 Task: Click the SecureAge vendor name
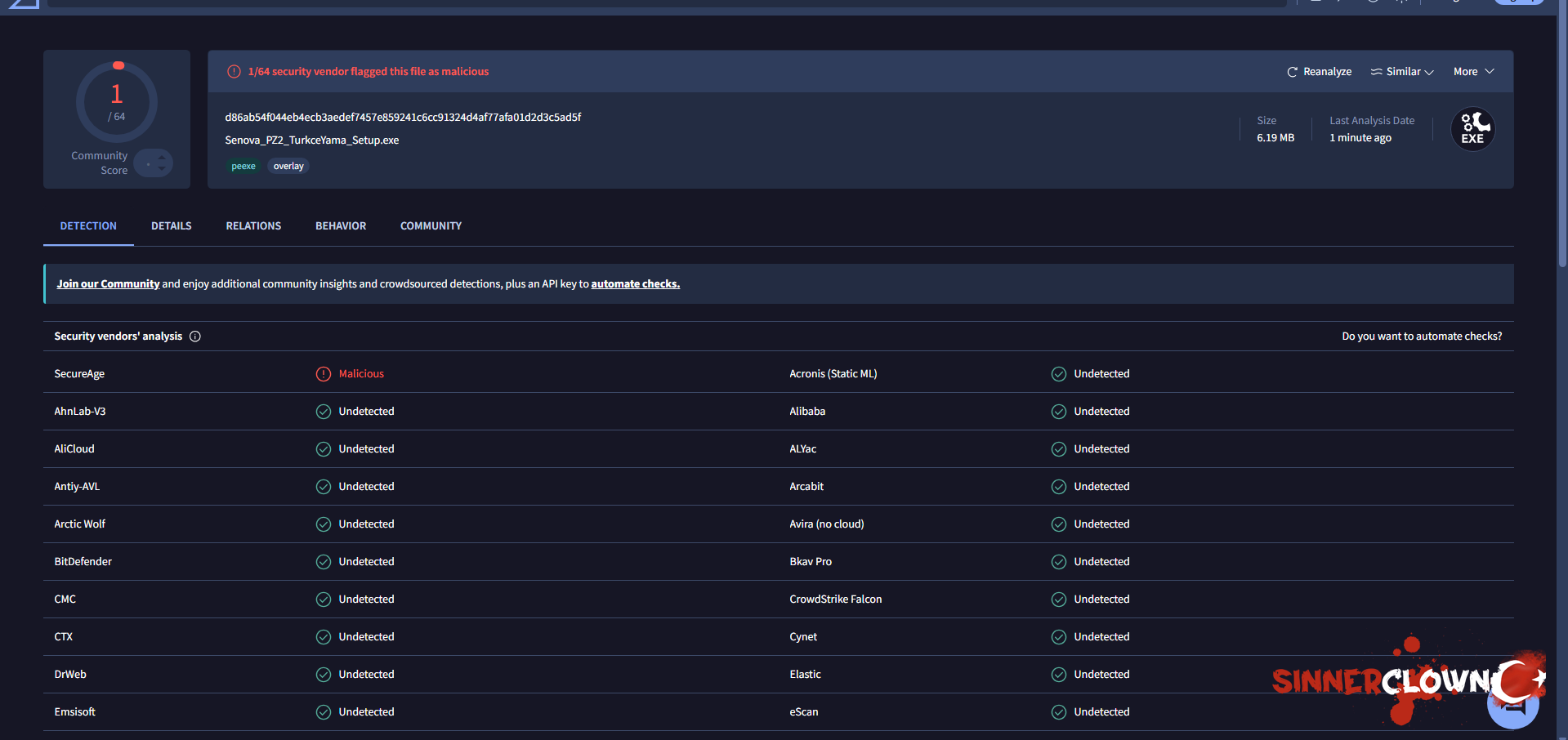pyautogui.click(x=79, y=374)
